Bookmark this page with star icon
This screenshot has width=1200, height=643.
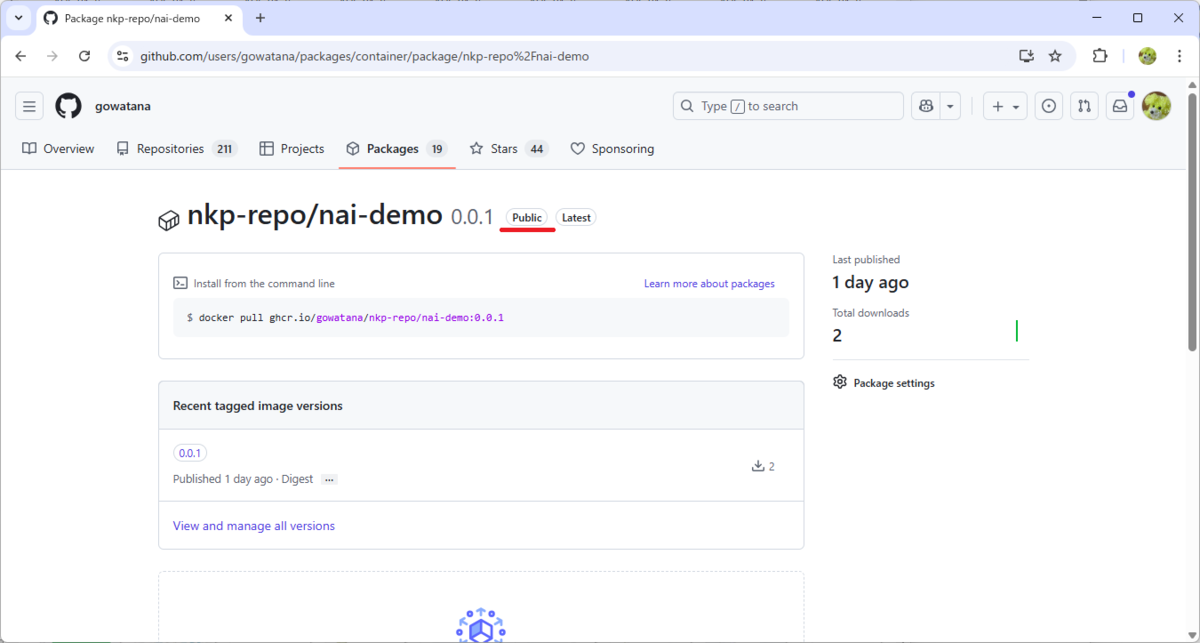tap(1055, 56)
